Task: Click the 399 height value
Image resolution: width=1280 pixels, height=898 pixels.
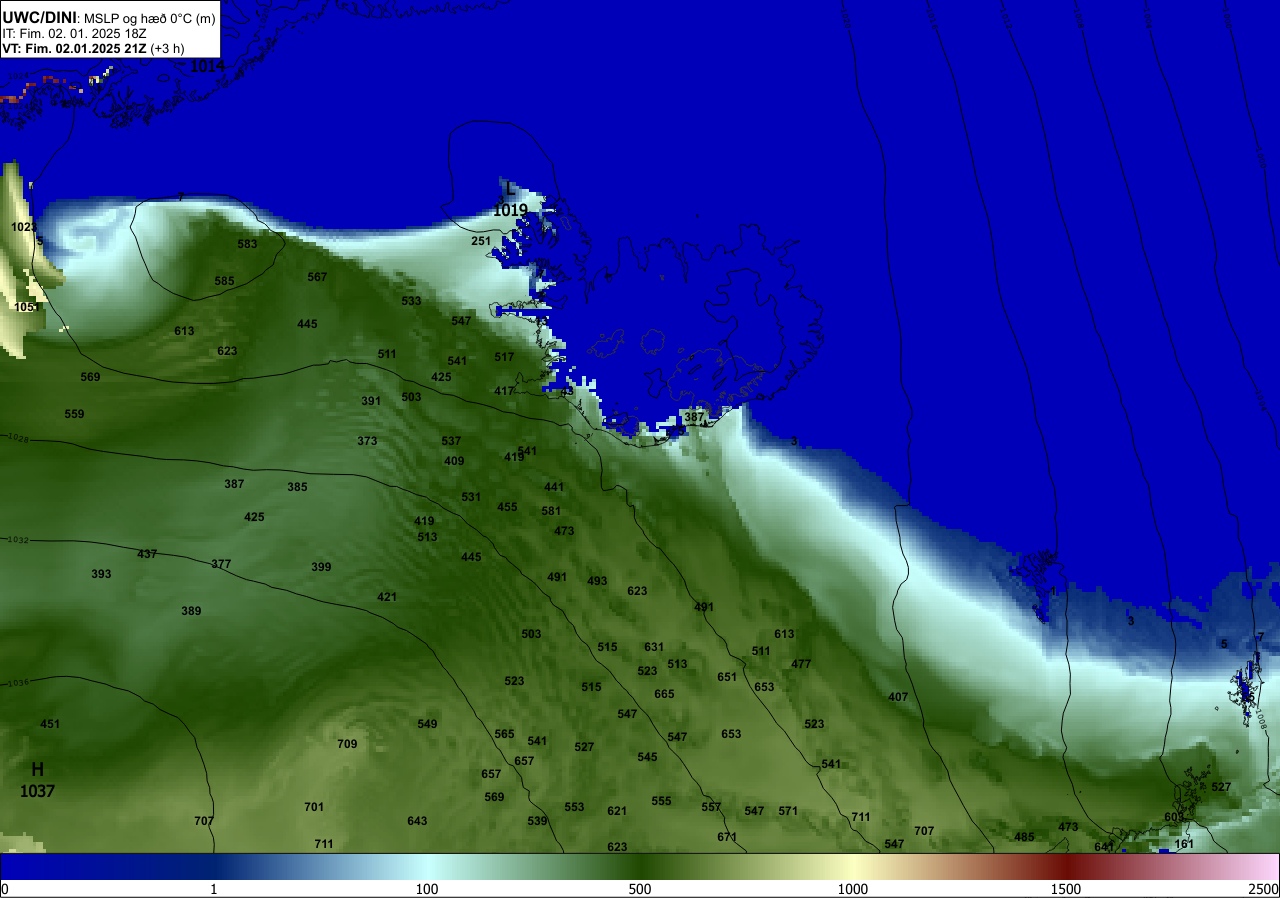Action: (321, 567)
